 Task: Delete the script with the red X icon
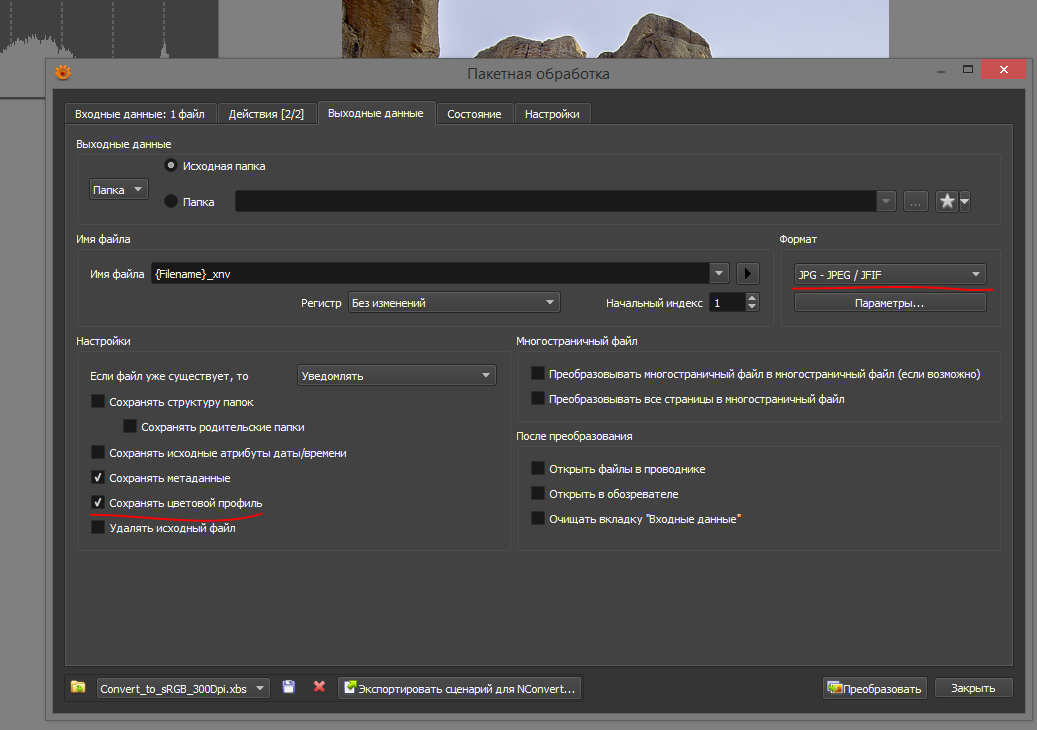320,688
